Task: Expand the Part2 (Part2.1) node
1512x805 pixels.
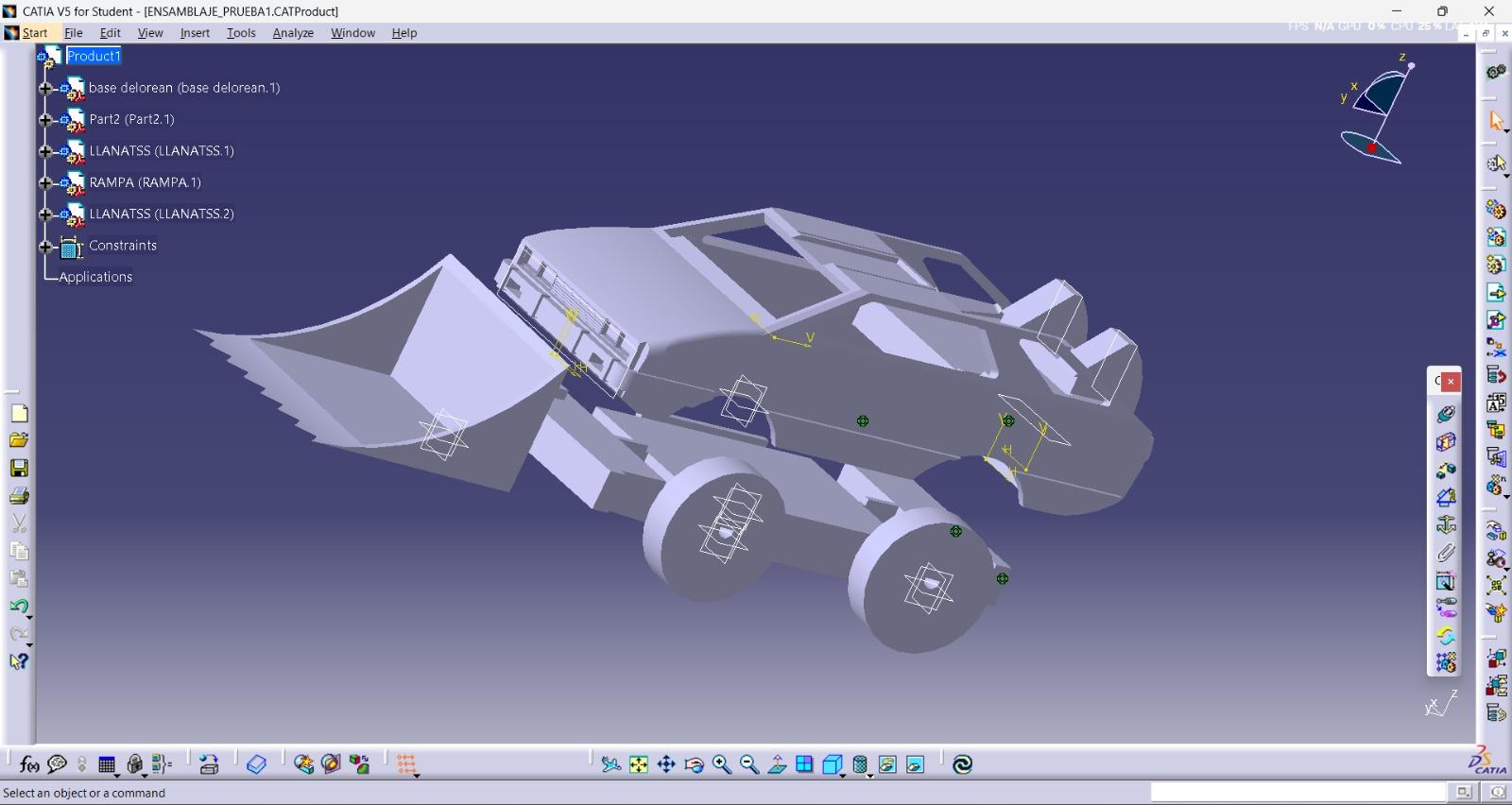Action: click(x=45, y=120)
